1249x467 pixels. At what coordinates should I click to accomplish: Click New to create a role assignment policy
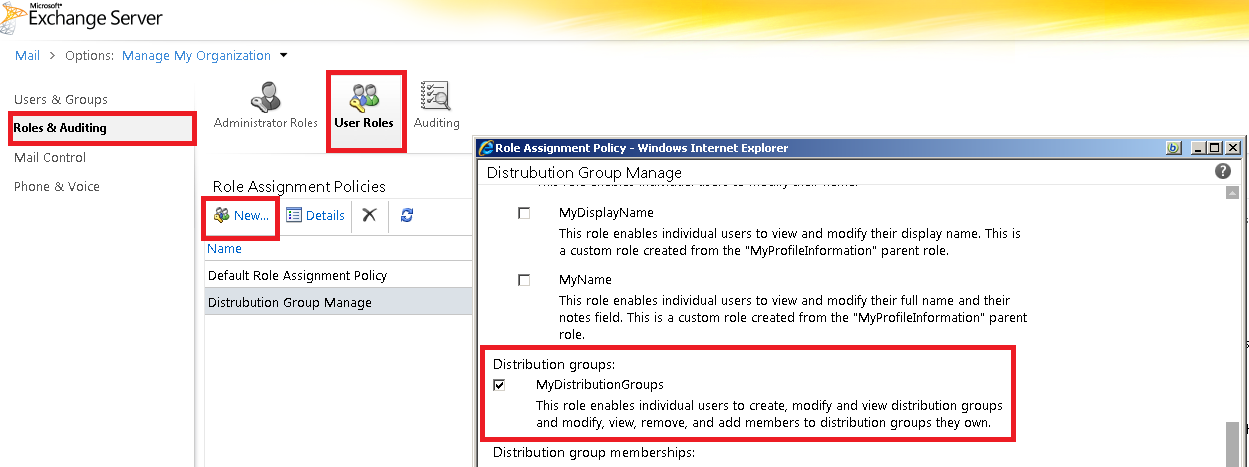[x=241, y=215]
